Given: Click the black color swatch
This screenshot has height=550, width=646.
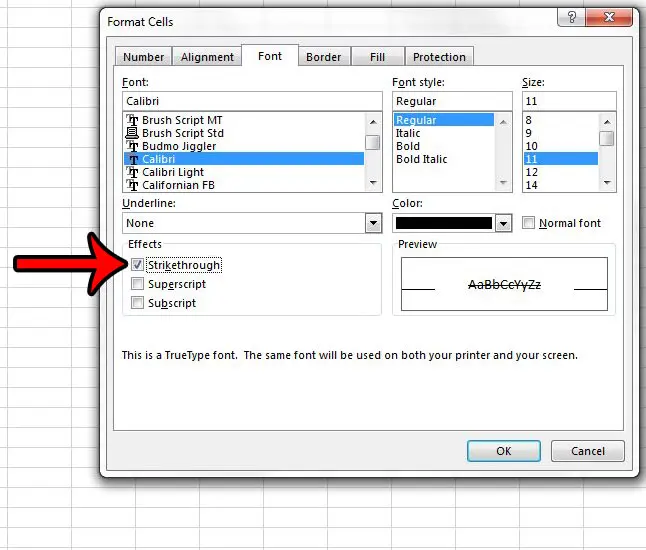Looking at the screenshot, I should coord(444,223).
